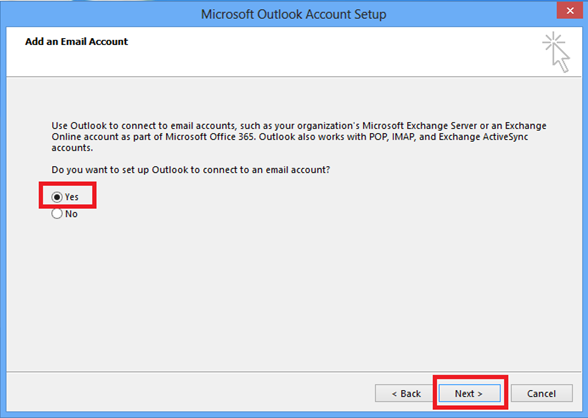The image size is (588, 418).
Task: Select the No radio button
Action: click(57, 214)
